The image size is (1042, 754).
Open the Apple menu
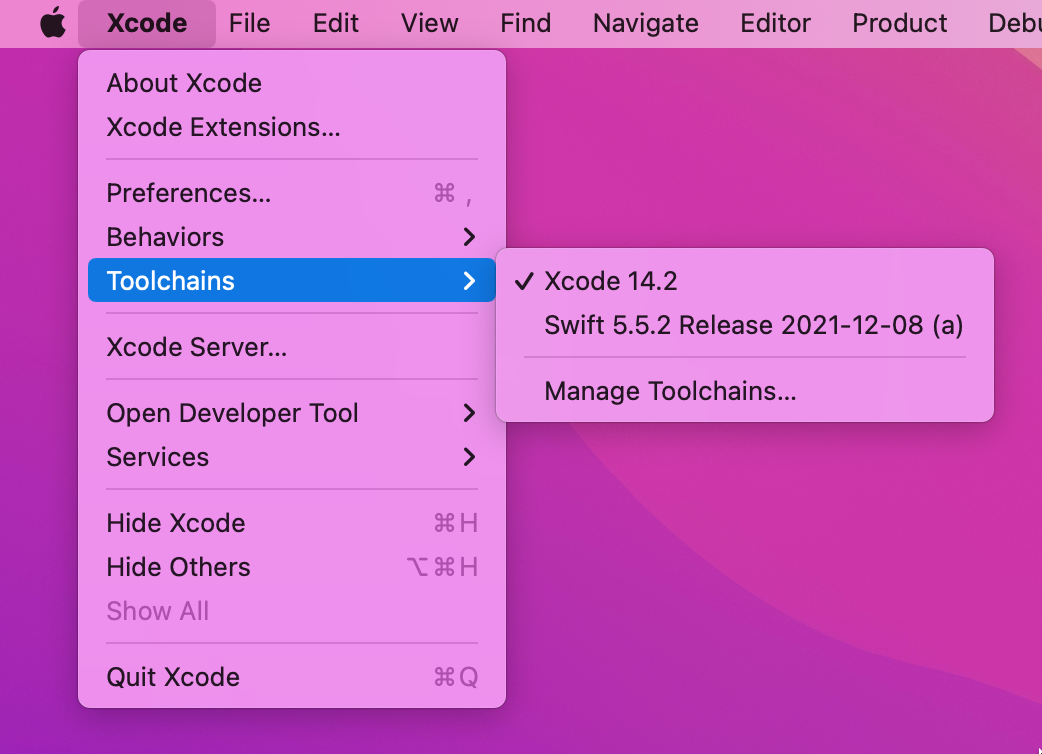(x=53, y=23)
